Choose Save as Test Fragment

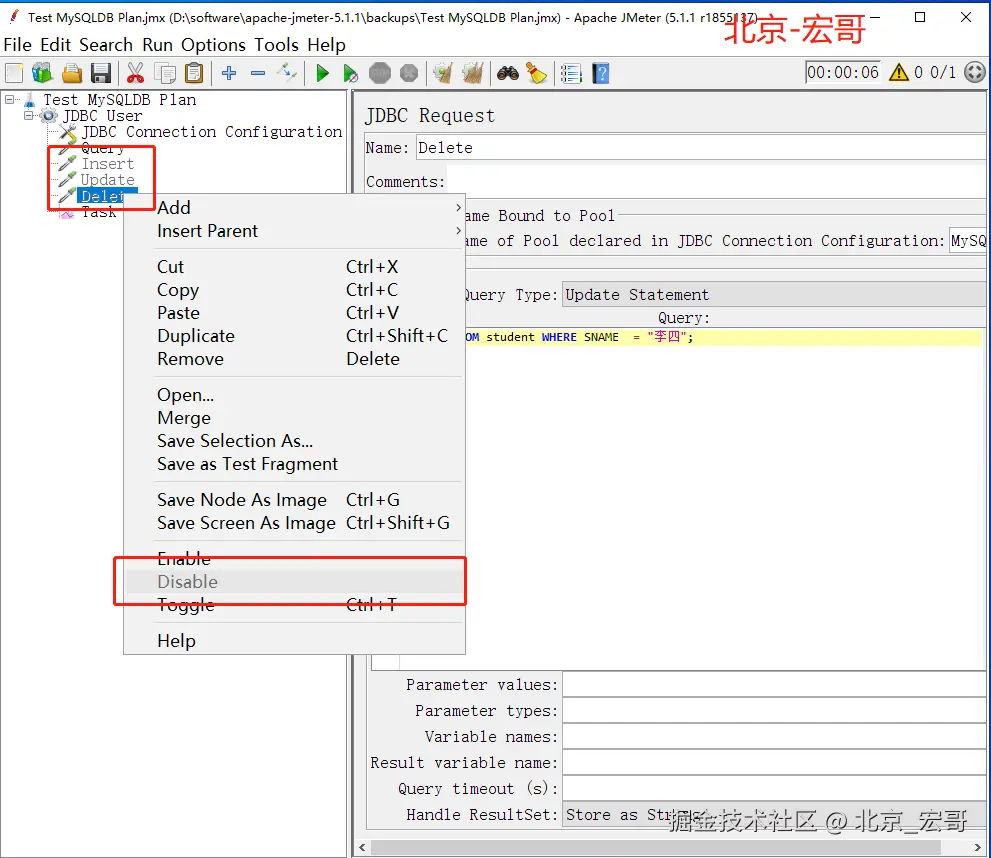coord(295,464)
